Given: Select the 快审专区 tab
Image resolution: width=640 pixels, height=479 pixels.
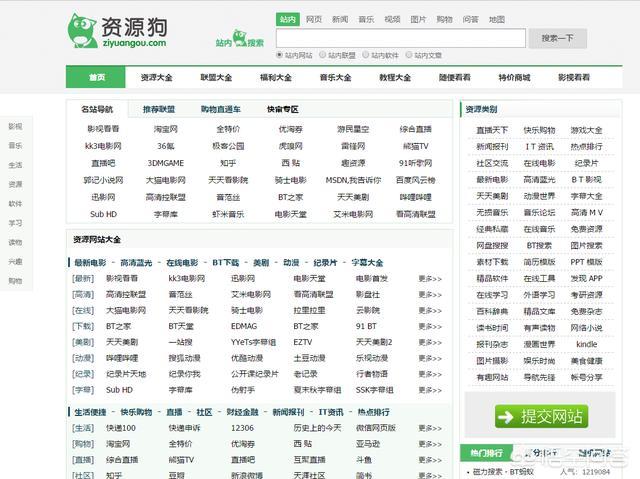Looking at the screenshot, I should pyautogui.click(x=282, y=109).
